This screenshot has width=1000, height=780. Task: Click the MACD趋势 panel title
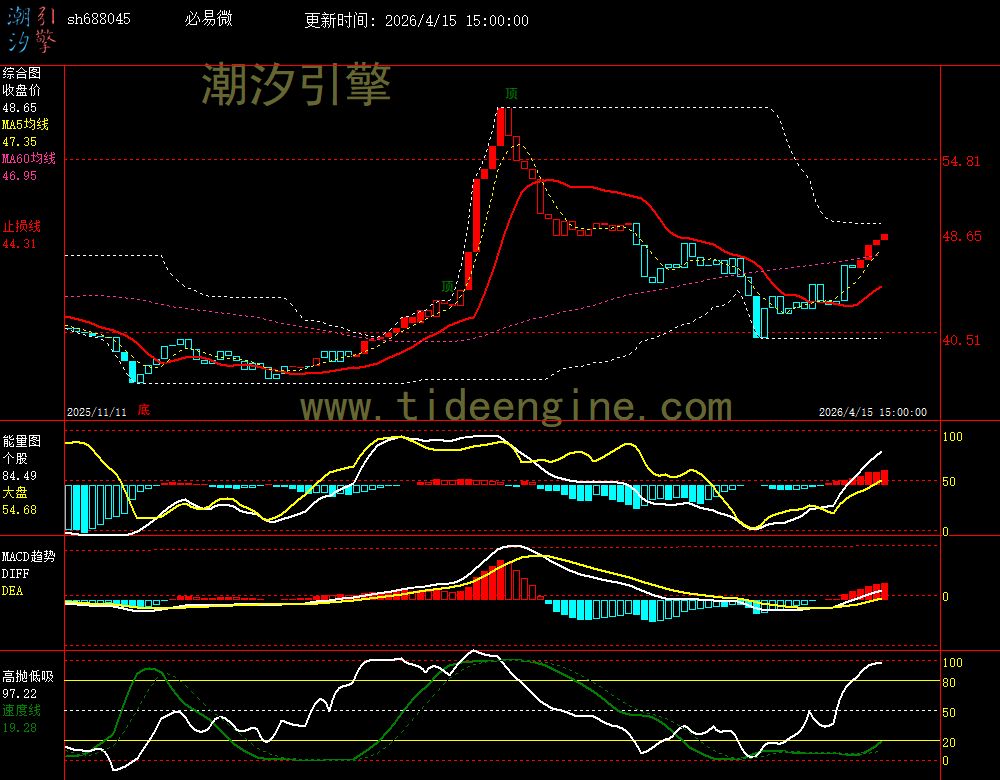28,556
